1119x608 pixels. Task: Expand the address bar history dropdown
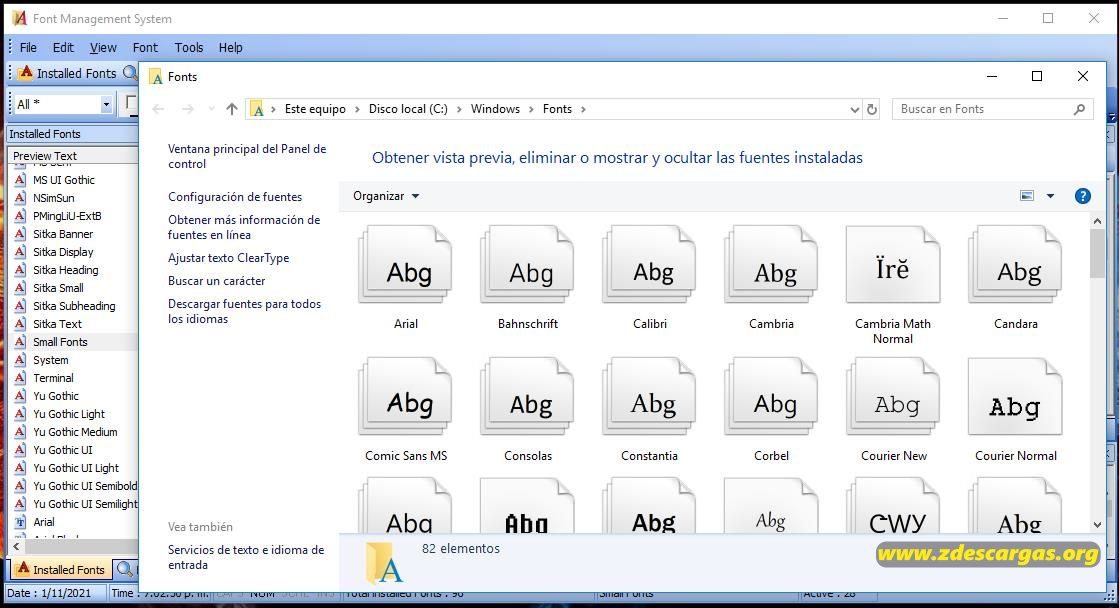(x=854, y=109)
